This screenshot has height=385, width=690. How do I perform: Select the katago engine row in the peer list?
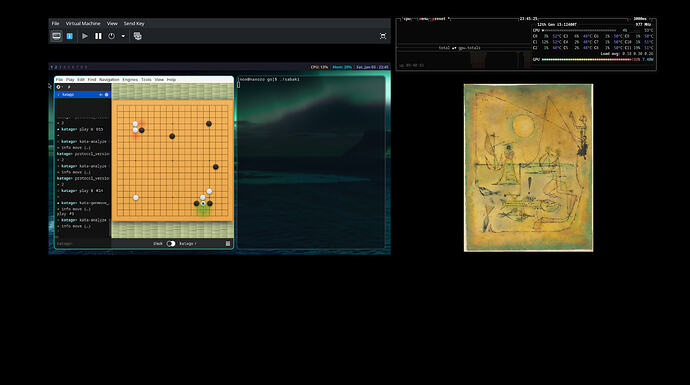83,95
